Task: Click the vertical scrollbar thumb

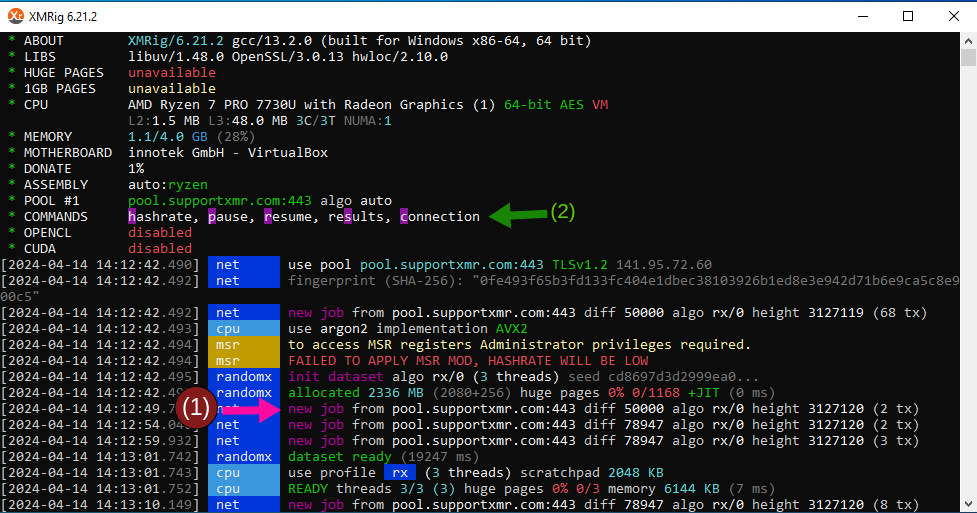Action: click(968, 57)
